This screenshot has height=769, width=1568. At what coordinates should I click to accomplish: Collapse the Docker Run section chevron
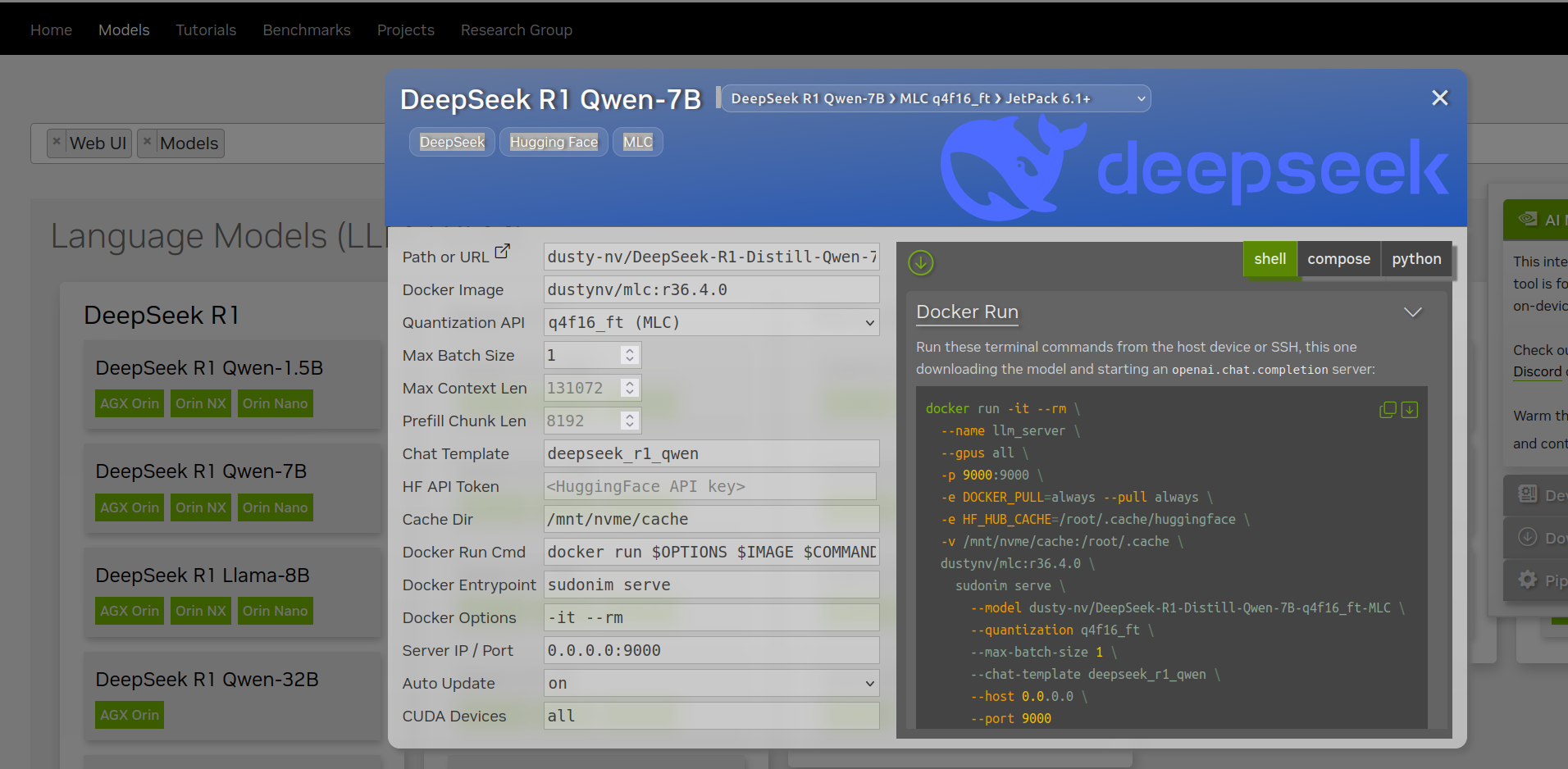[x=1412, y=312]
